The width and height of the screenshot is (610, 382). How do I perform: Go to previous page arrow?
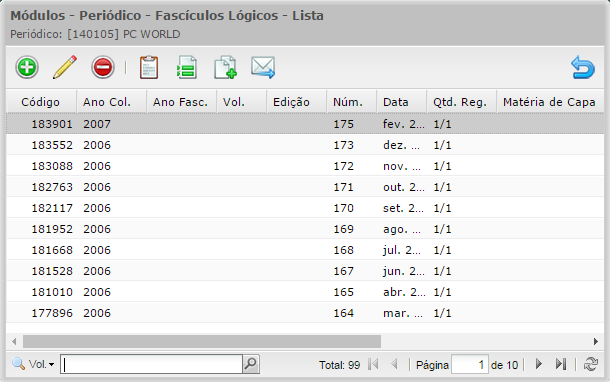click(394, 364)
